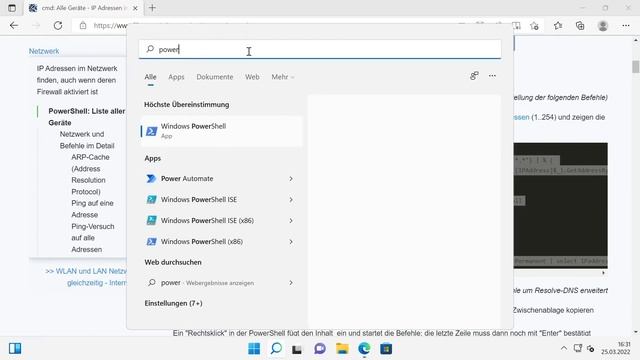Select the cmd: Alle Geräte browser tab
This screenshot has height=360, width=640.
[82, 8]
